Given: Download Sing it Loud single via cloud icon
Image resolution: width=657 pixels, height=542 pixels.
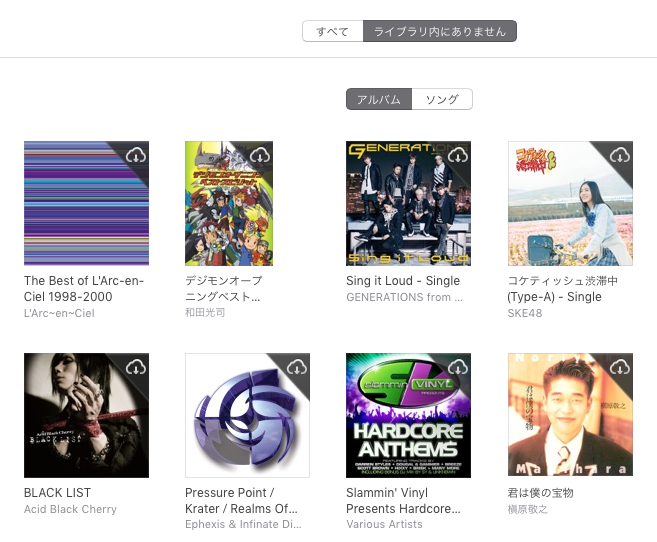Looking at the screenshot, I should (458, 155).
